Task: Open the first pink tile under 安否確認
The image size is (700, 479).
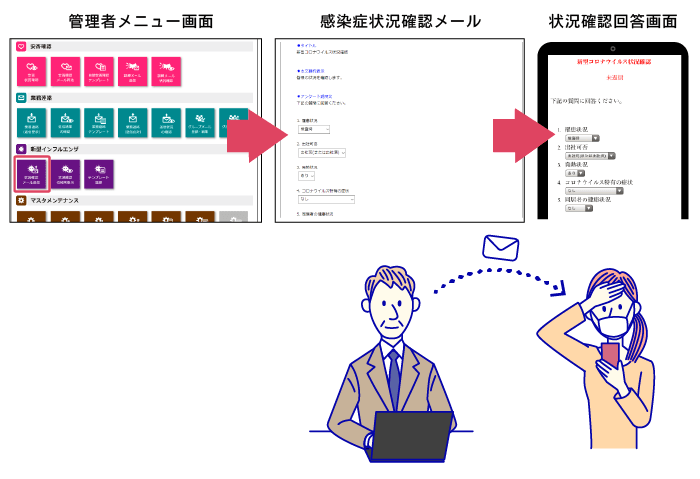Action: tap(31, 71)
